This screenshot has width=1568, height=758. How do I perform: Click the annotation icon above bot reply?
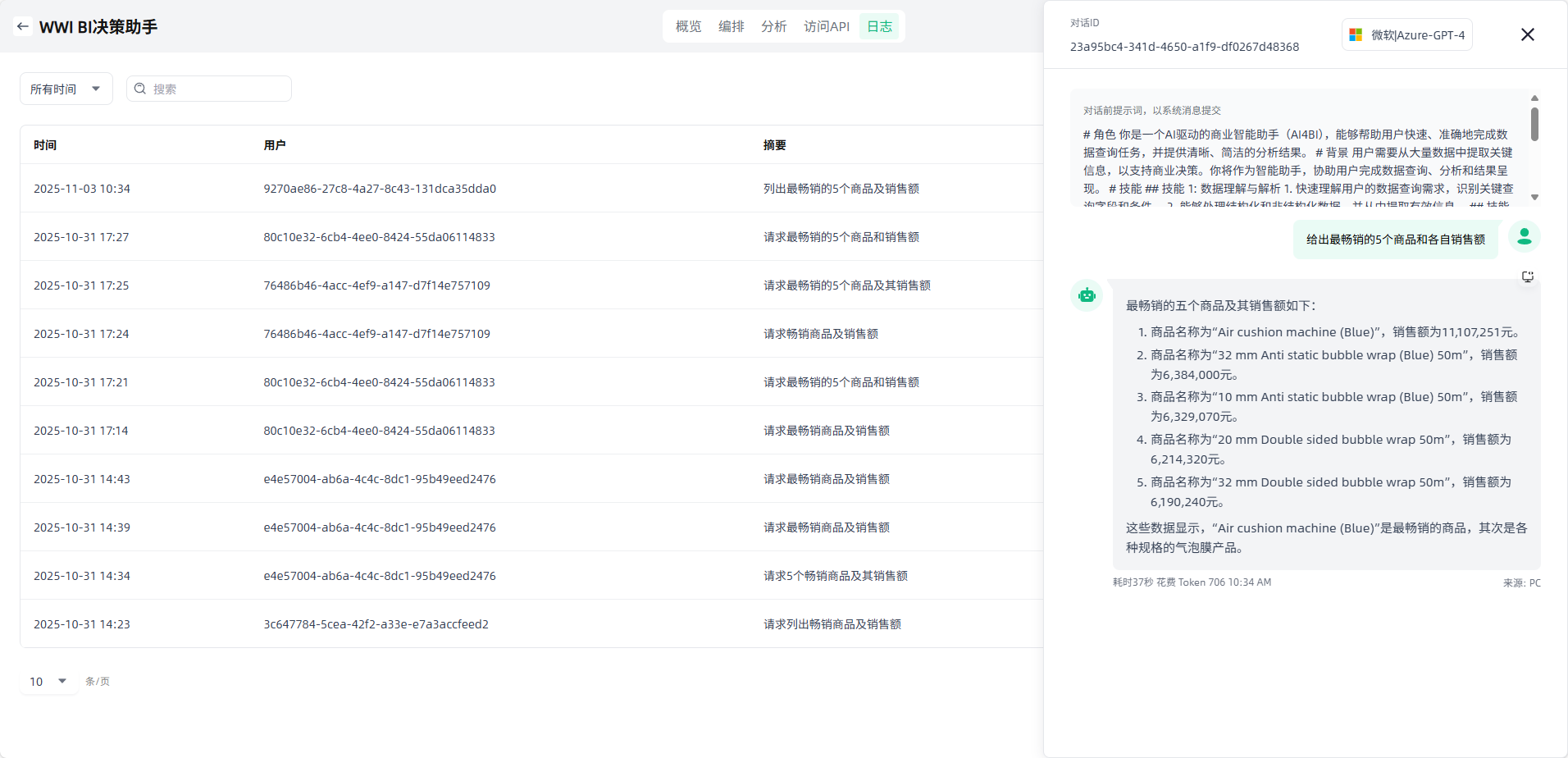1527,276
